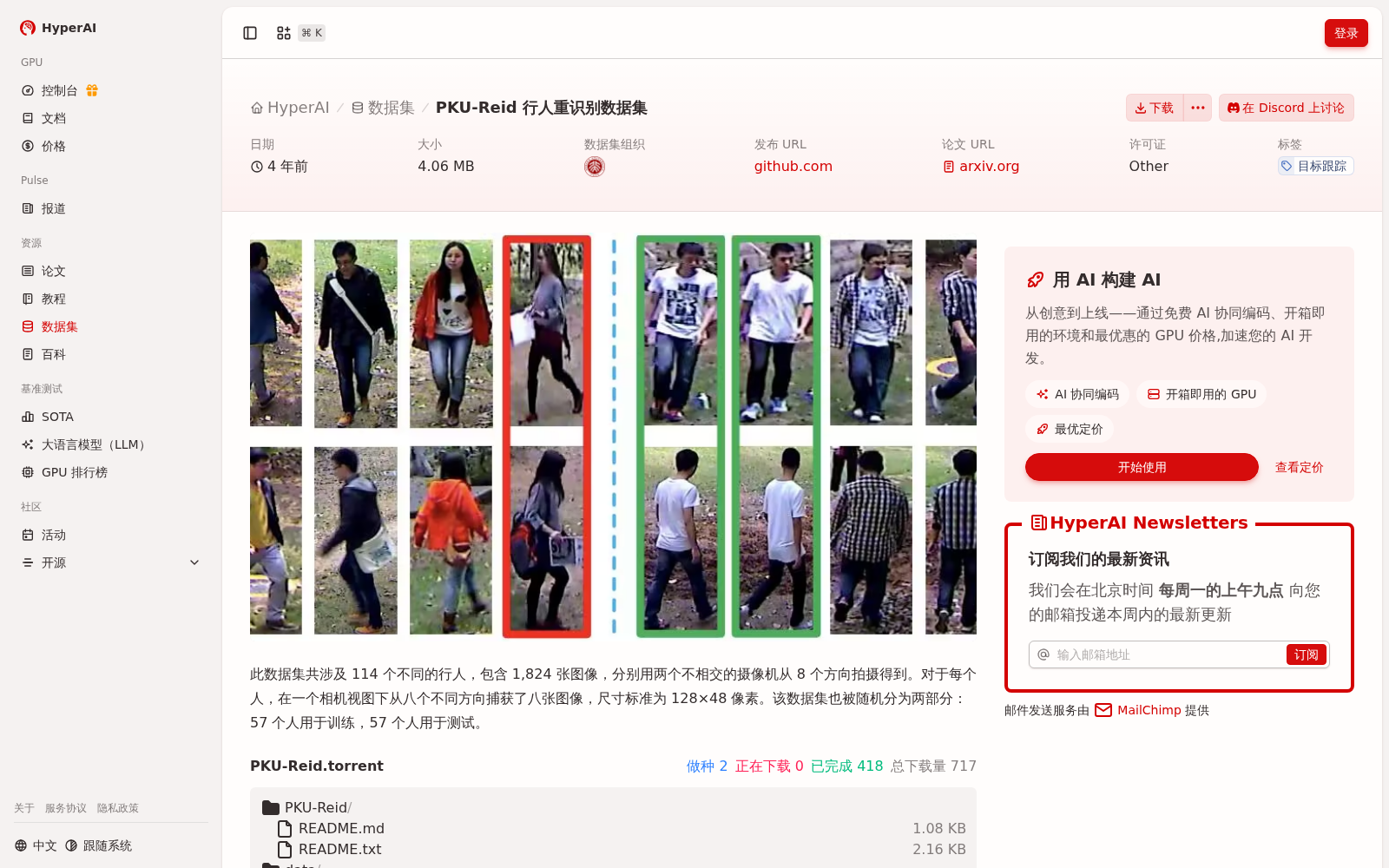1389x868 pixels.
Task: Open the arxiv.org paper link
Action: click(981, 166)
